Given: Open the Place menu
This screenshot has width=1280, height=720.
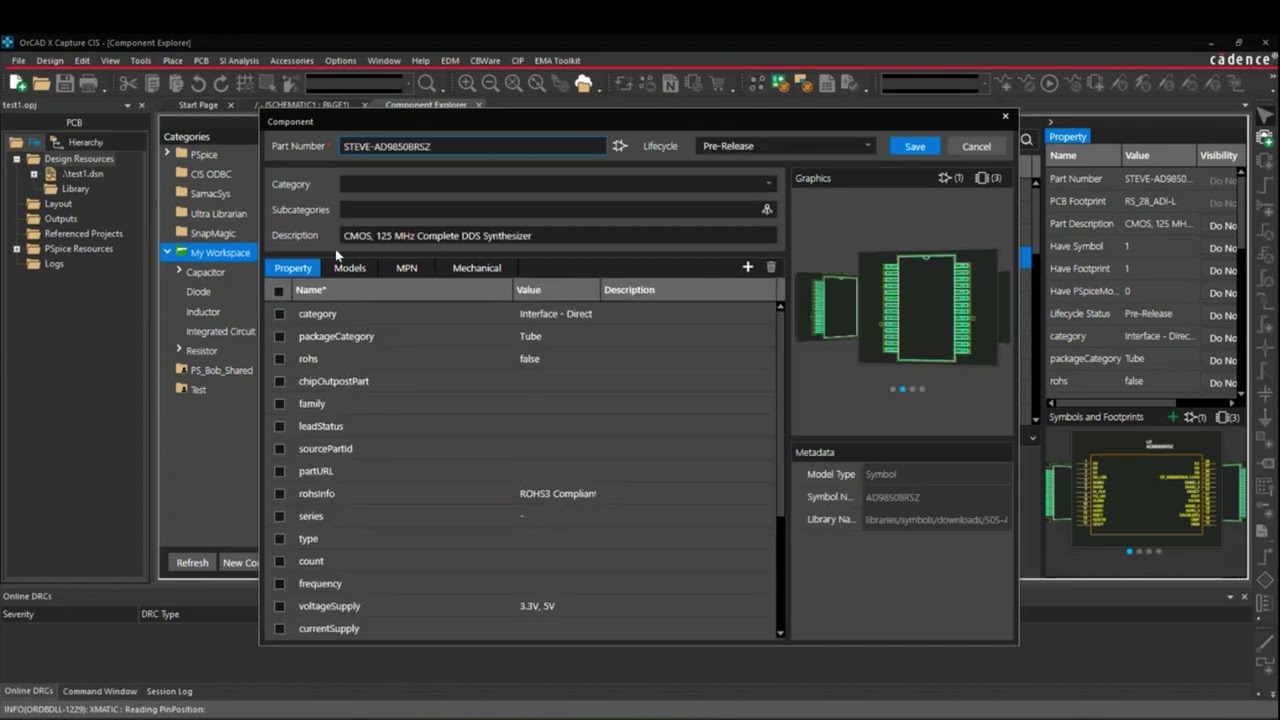Looking at the screenshot, I should pos(173,61).
